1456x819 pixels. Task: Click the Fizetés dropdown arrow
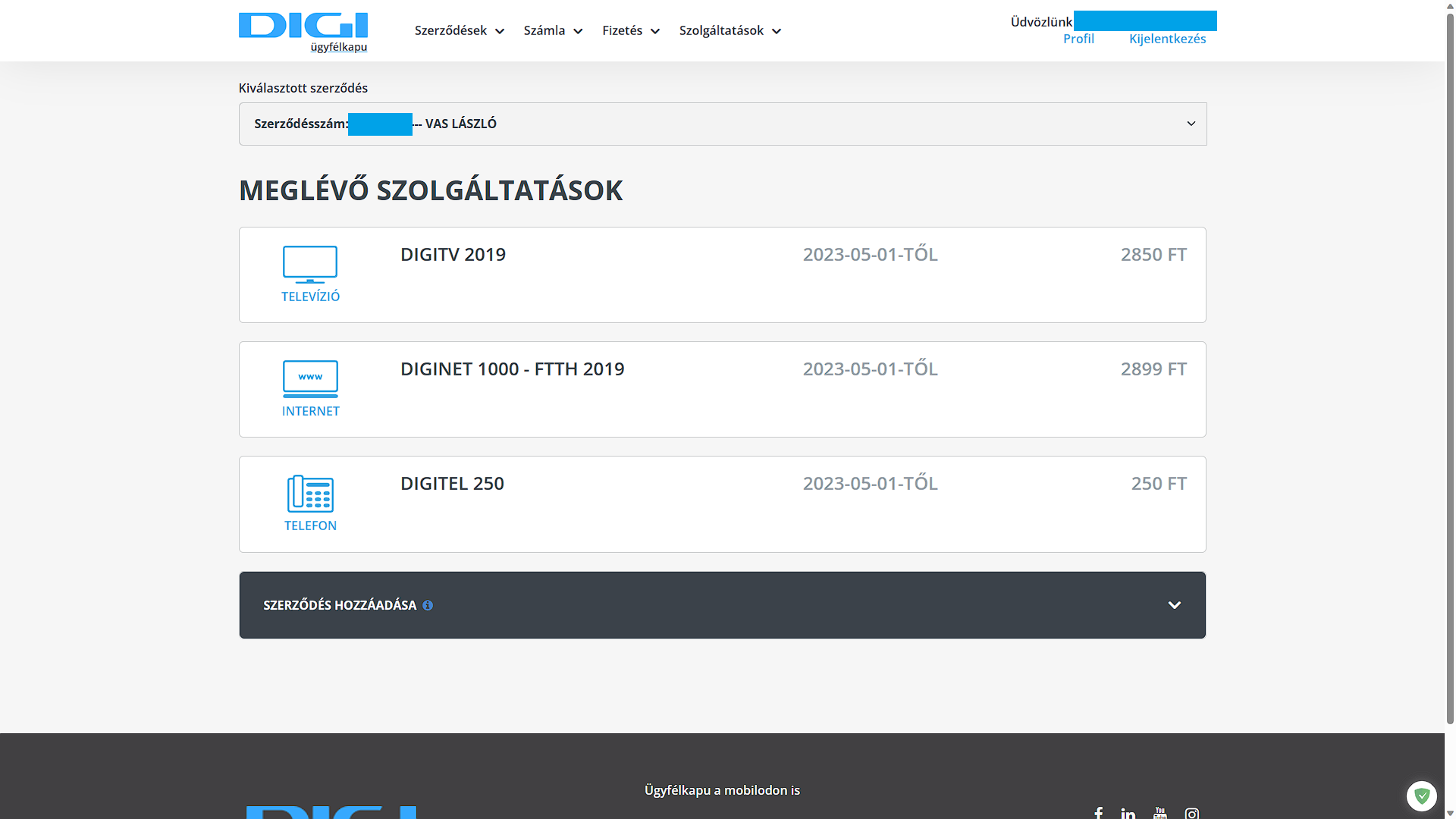[655, 31]
